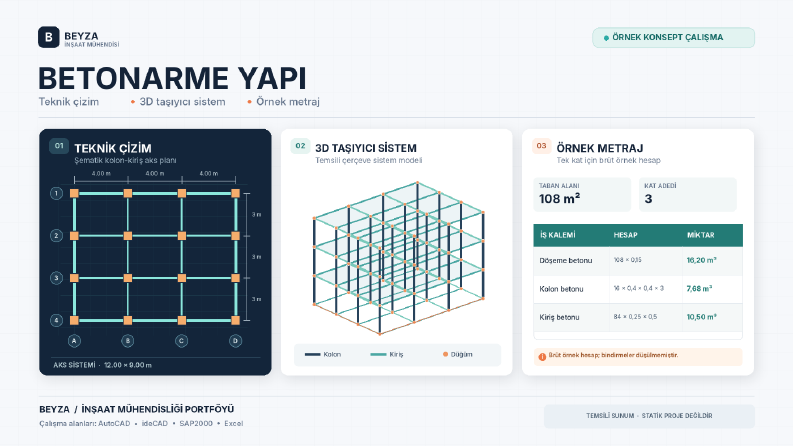This screenshot has height=446, width=793.
Task: Click the Düğüm orange legend dot
Action: tap(445, 354)
